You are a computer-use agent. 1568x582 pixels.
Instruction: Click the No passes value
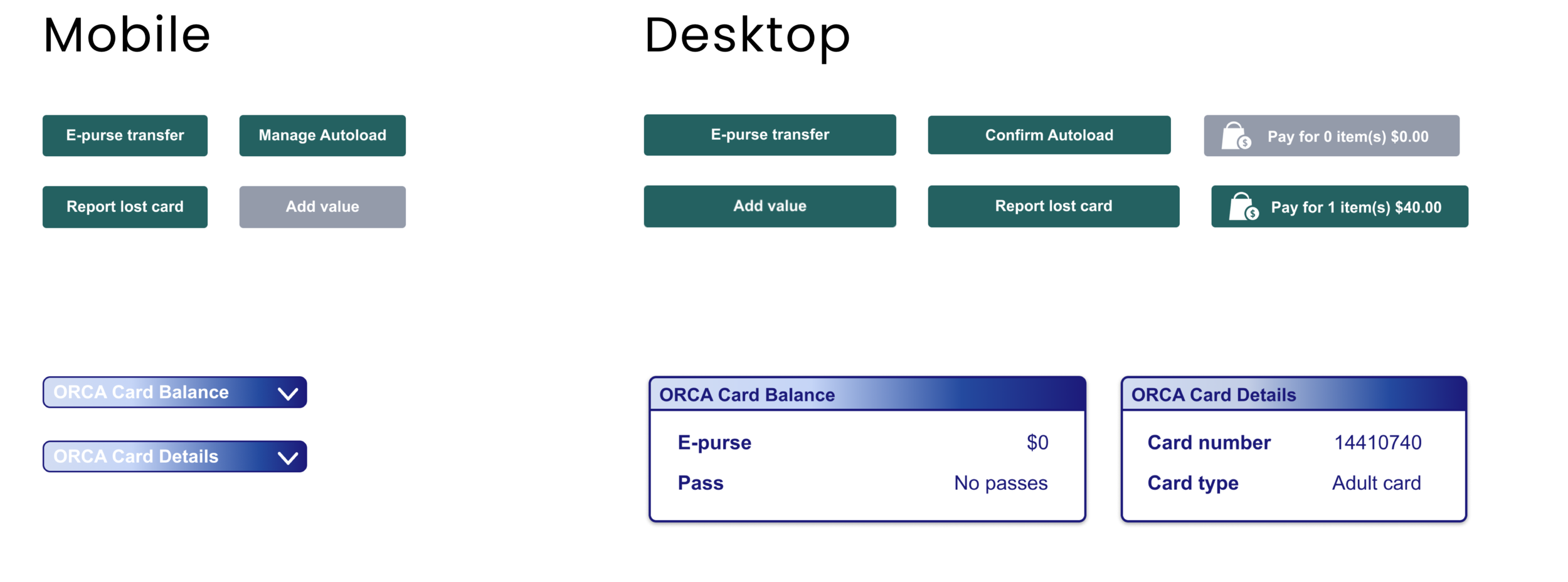click(x=1000, y=483)
